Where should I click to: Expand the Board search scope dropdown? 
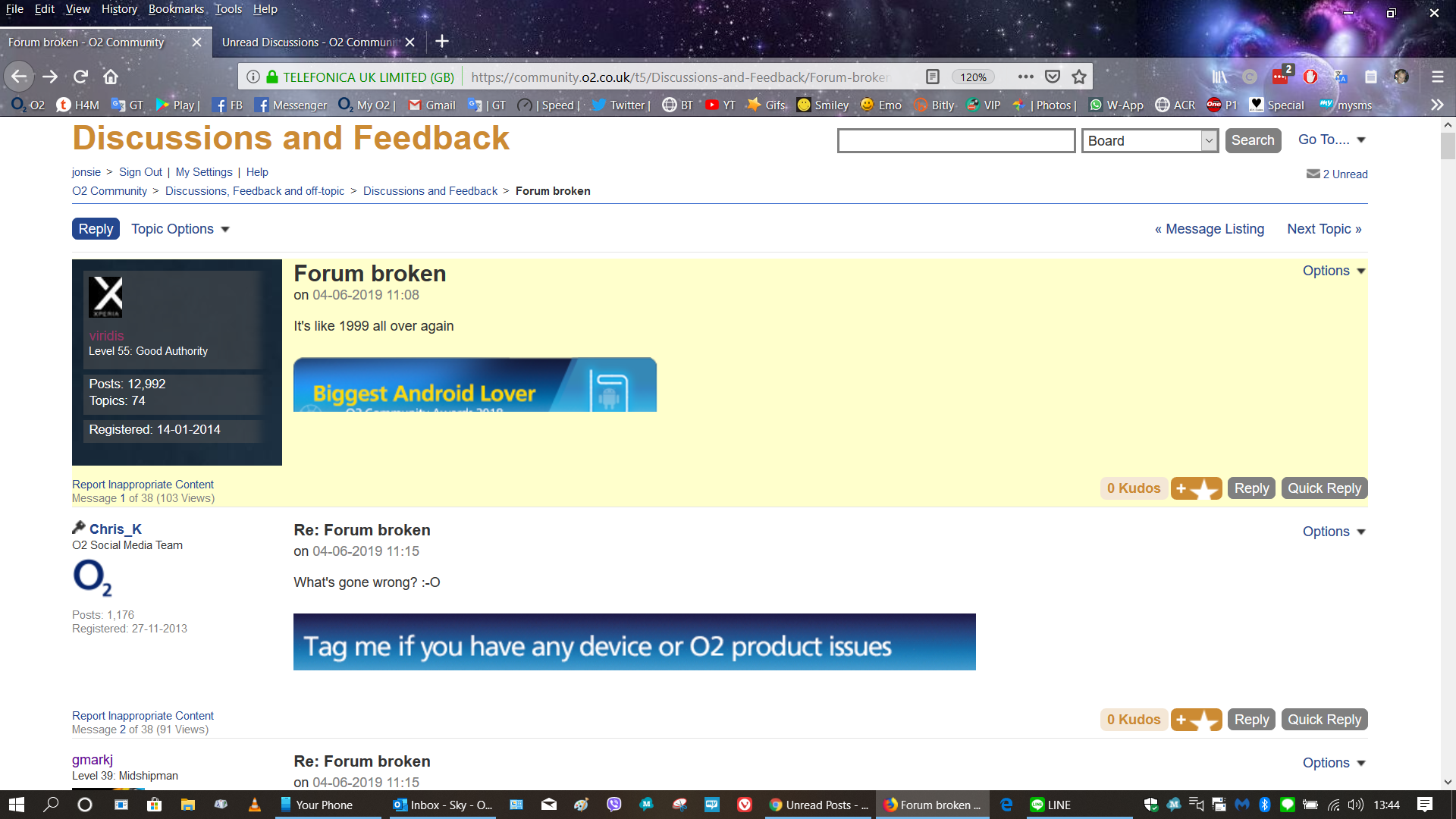1207,140
